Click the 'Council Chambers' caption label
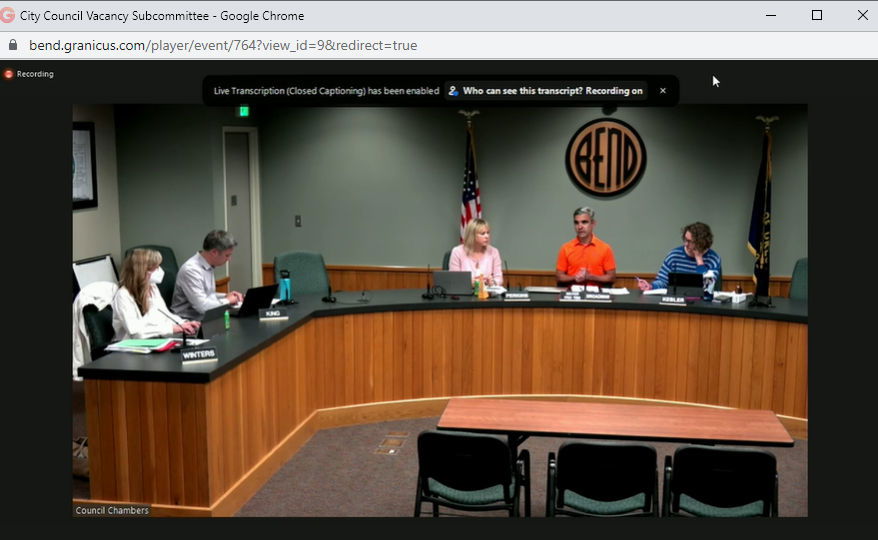The image size is (878, 540). (x=112, y=510)
